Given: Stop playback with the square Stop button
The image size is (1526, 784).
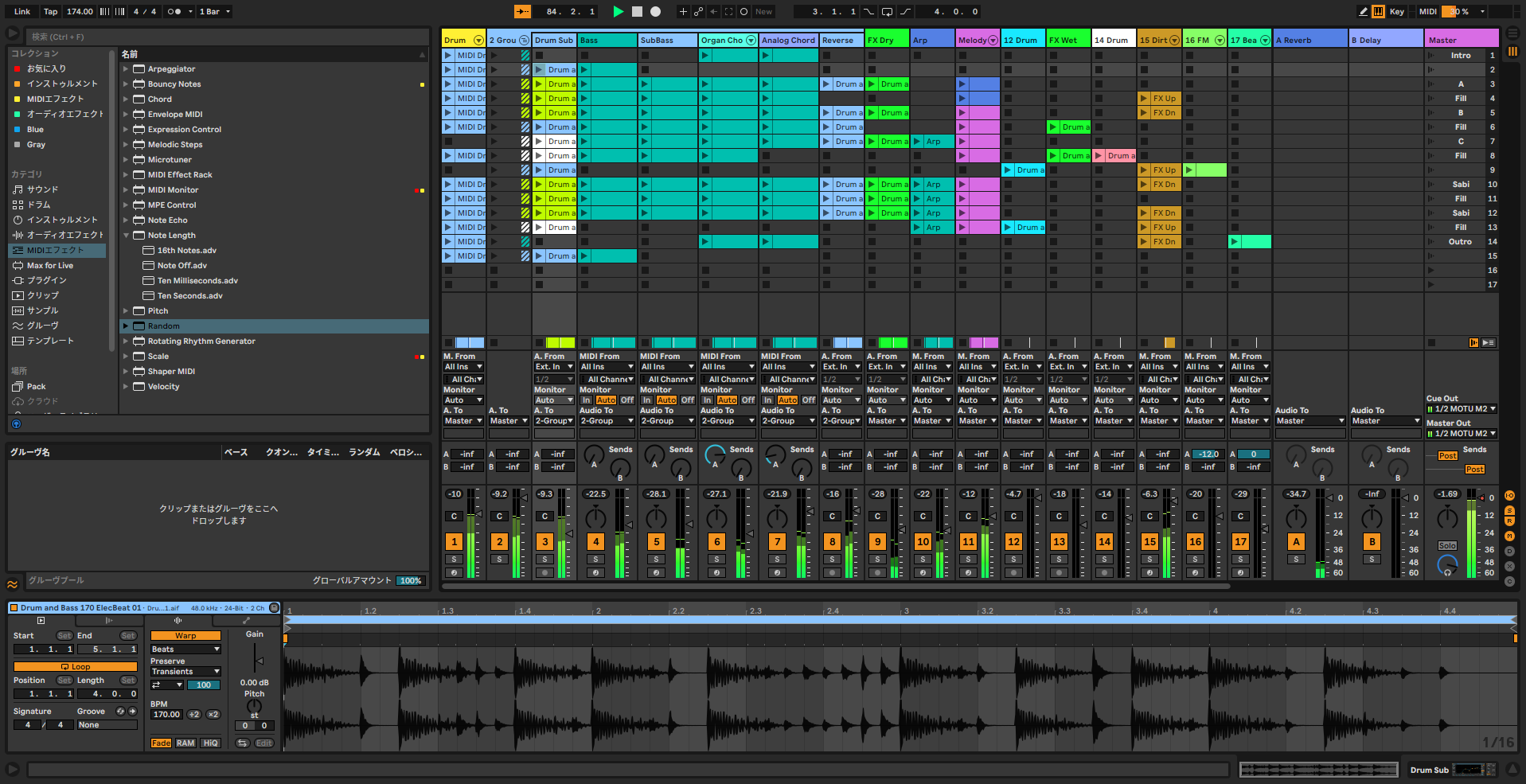Looking at the screenshot, I should (636, 11).
